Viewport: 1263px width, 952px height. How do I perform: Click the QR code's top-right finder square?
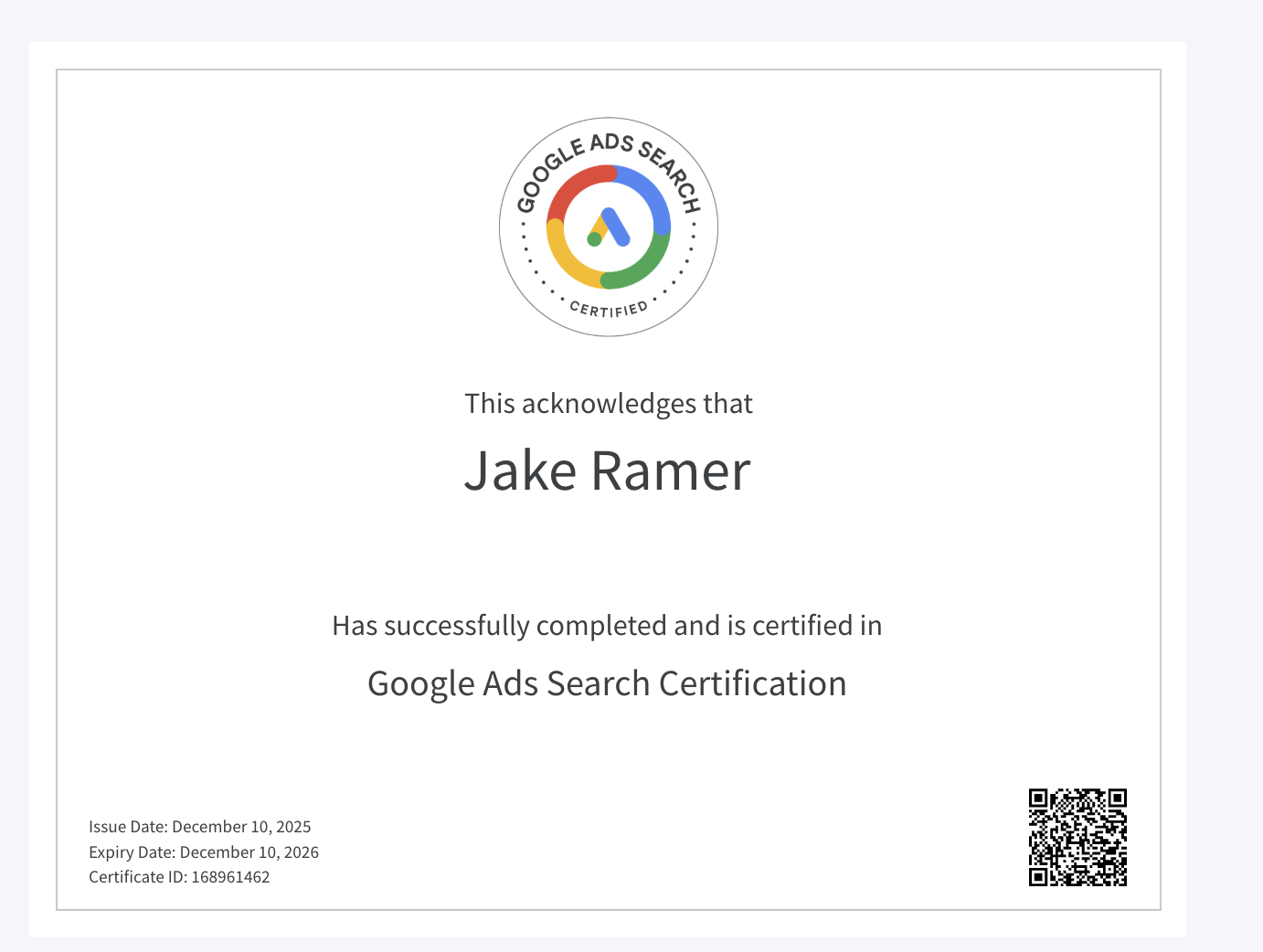tap(1117, 799)
